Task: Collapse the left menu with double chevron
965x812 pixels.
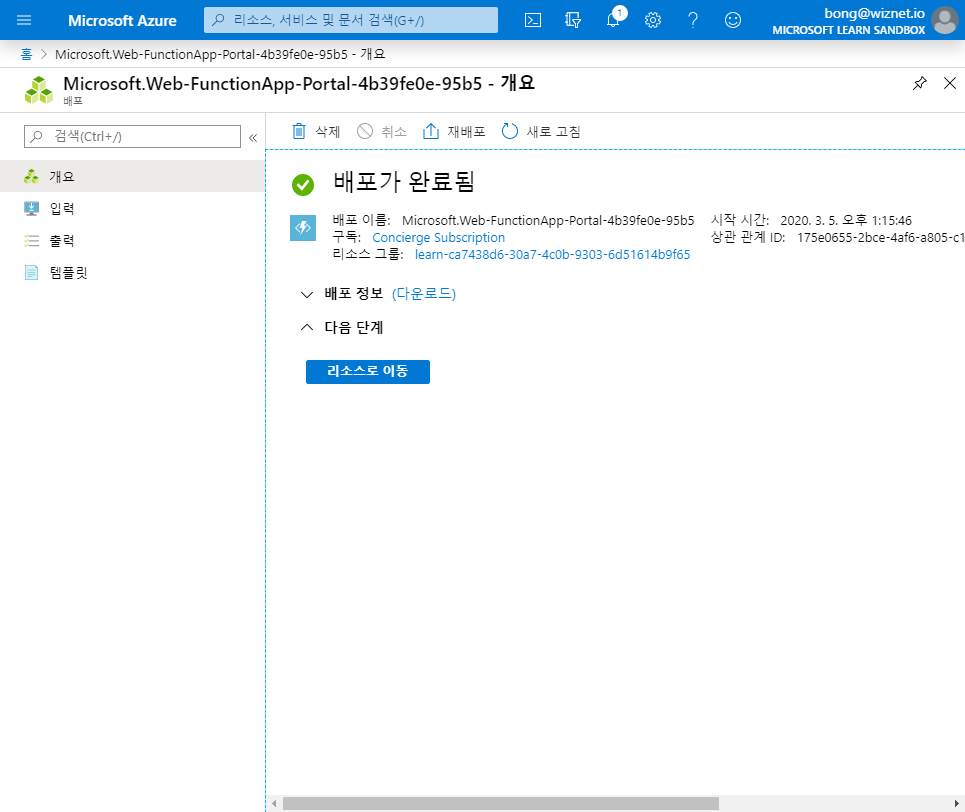Action: pyautogui.click(x=253, y=138)
